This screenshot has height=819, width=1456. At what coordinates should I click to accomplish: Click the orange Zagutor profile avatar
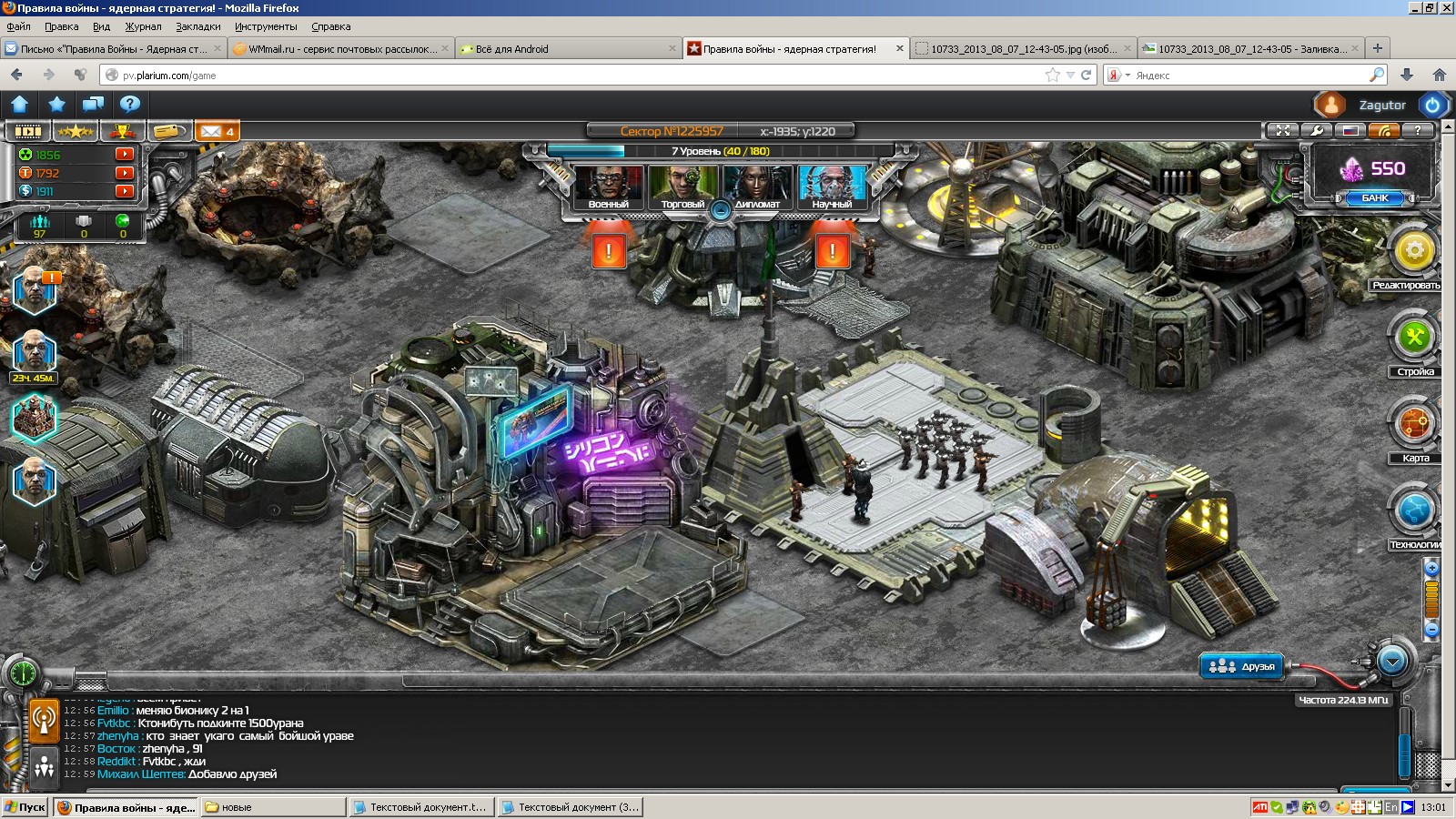coord(1330,105)
